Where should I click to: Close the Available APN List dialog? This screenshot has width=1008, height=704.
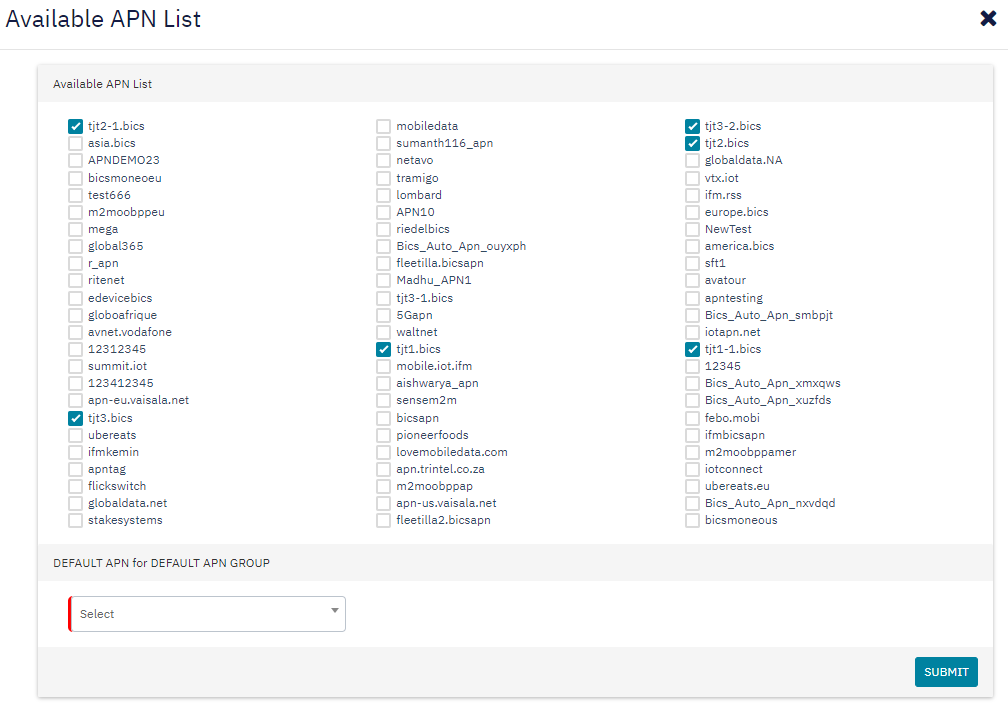coord(988,18)
